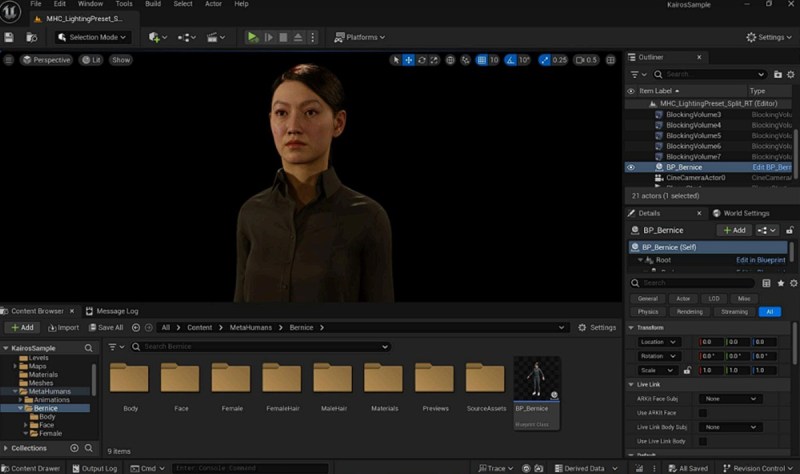Open the Outliner settings gear
Screen dimensions: 800x474
pos(790,74)
